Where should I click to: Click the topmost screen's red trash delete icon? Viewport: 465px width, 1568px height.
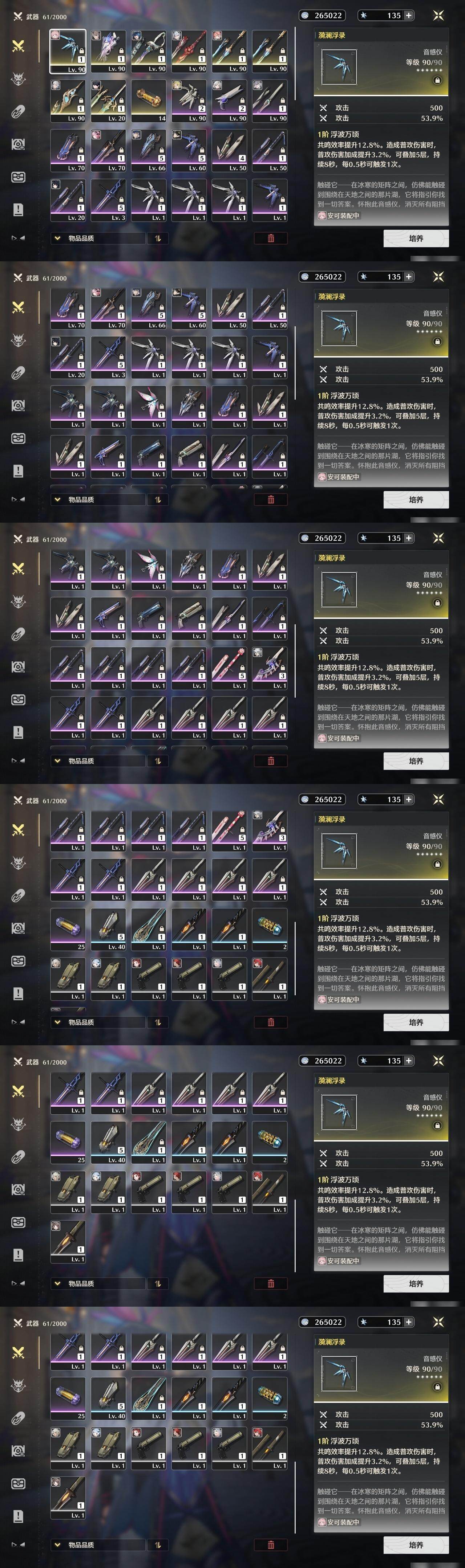coord(271,238)
